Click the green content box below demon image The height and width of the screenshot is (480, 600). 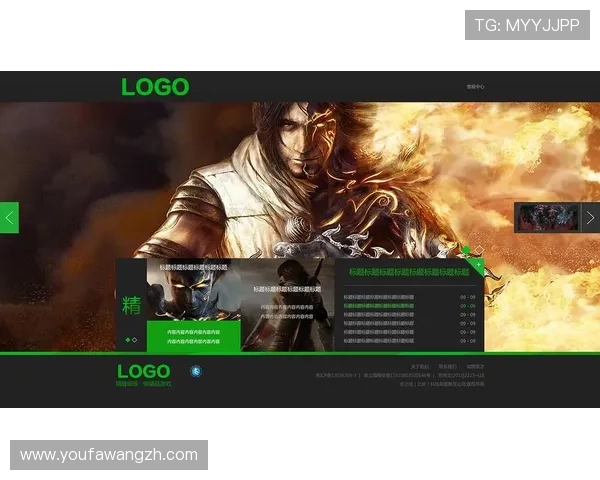(x=194, y=336)
